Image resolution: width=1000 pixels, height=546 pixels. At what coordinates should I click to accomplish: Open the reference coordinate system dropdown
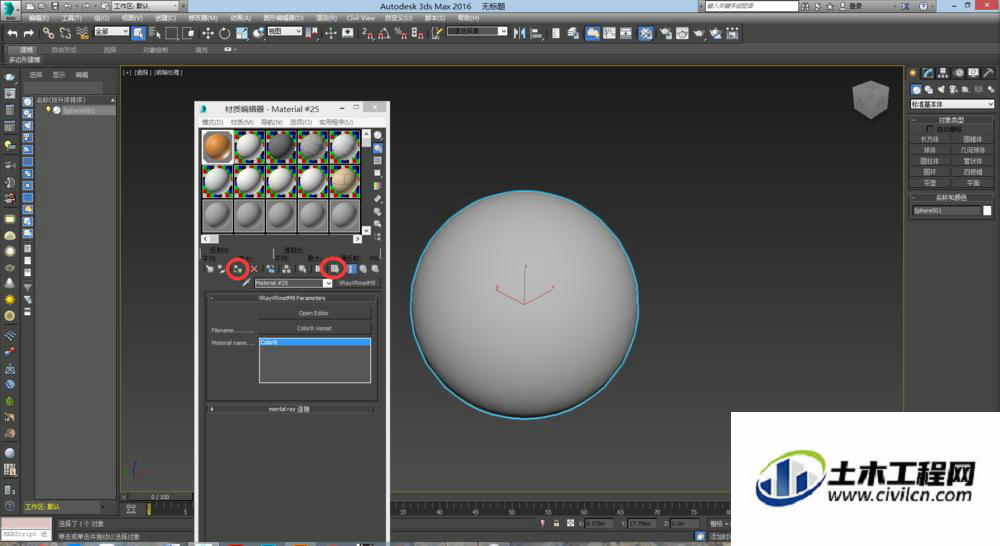click(x=284, y=31)
